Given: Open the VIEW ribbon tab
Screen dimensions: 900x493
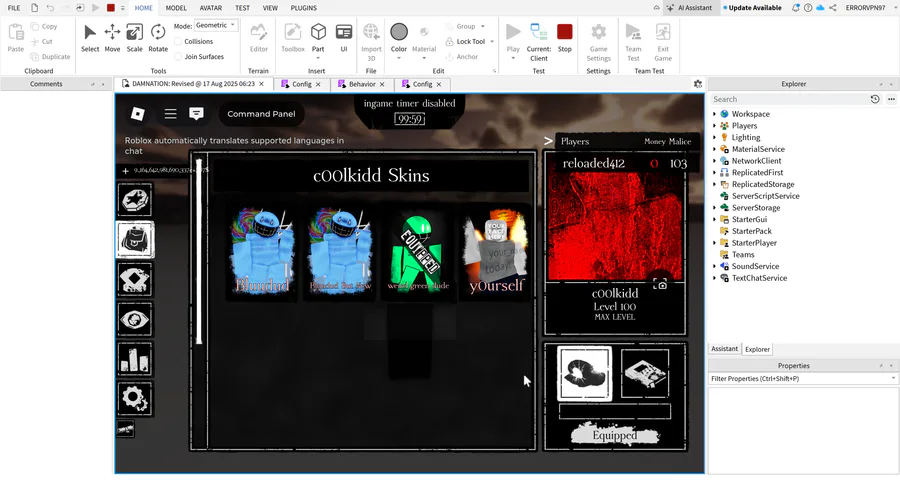Looking at the screenshot, I should [x=270, y=8].
